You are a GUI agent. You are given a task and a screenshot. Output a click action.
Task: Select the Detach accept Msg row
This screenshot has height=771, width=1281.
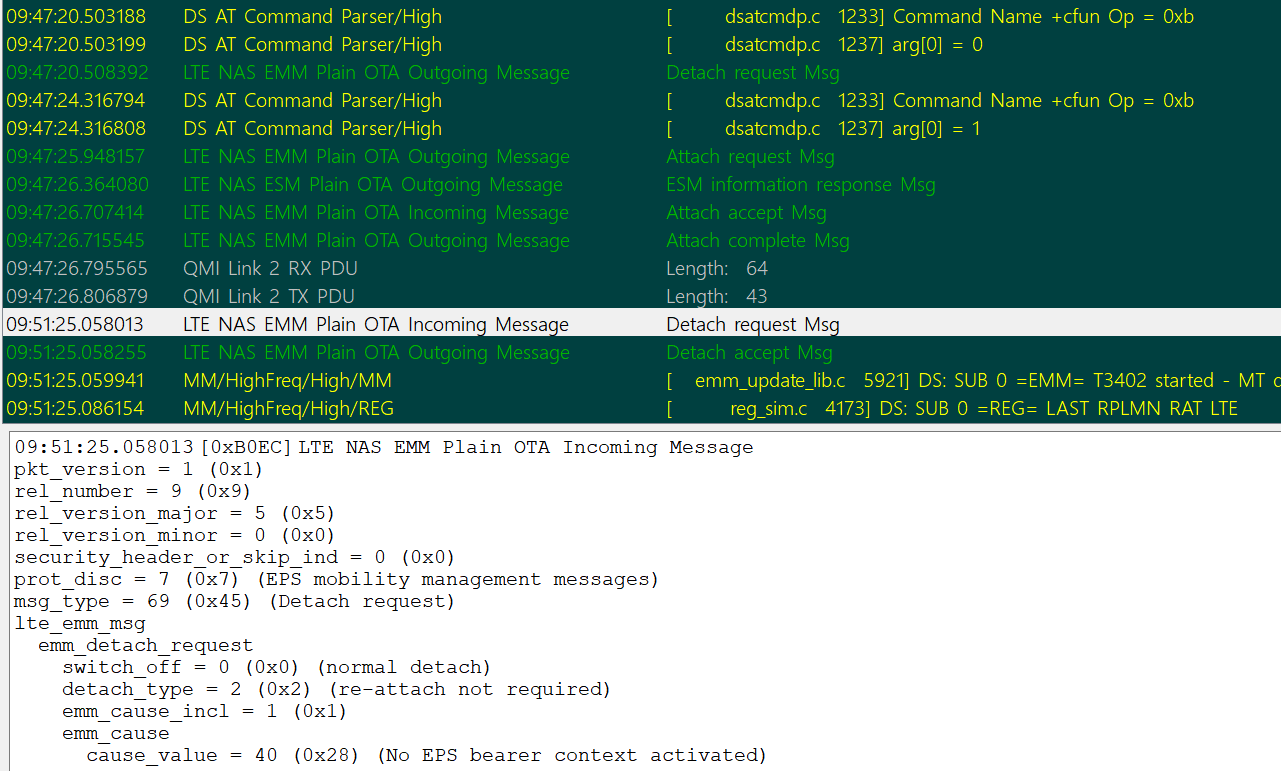[x=640, y=352]
